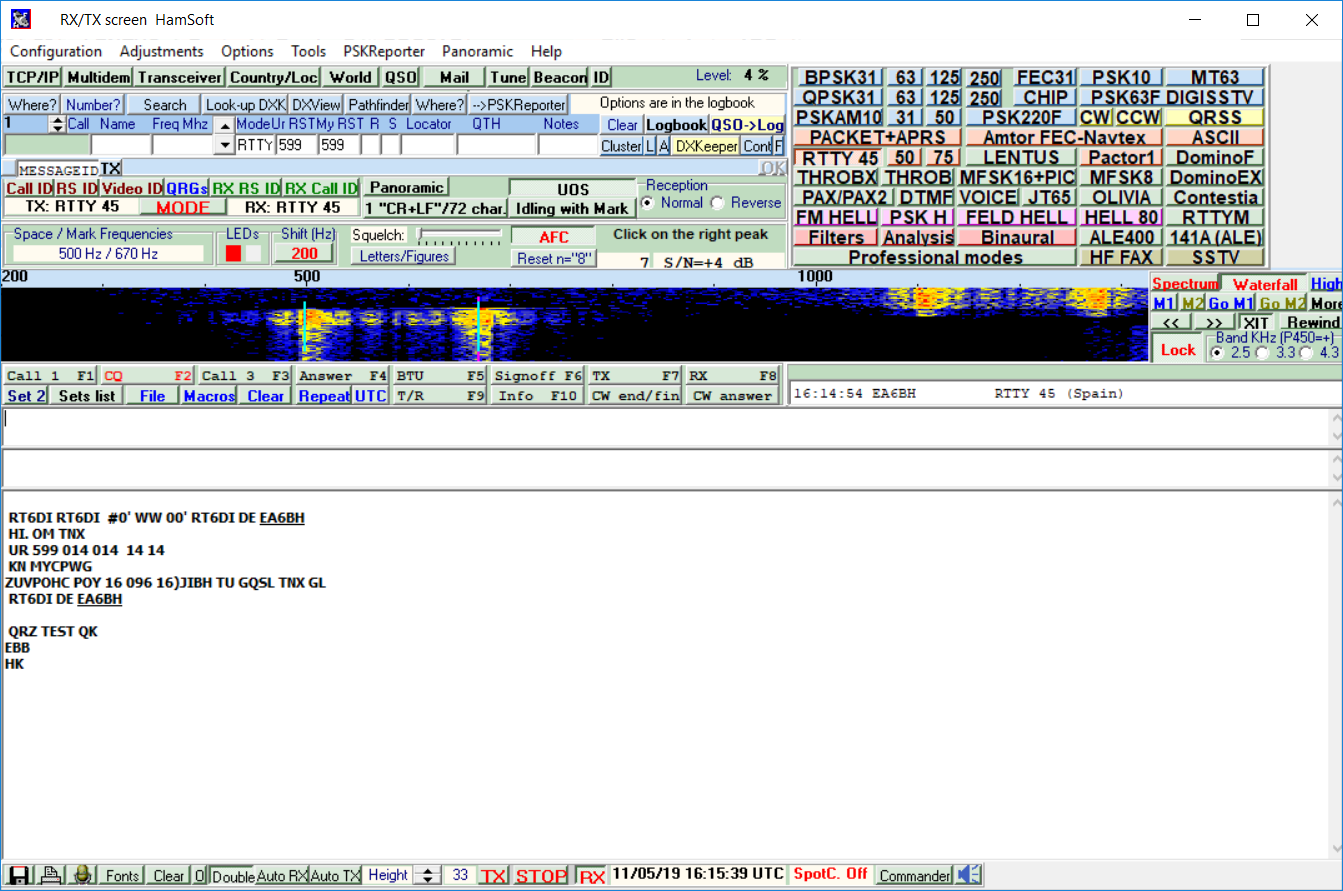The height and width of the screenshot is (891, 1343).
Task: Click the transmit text input area
Action: click(x=664, y=427)
